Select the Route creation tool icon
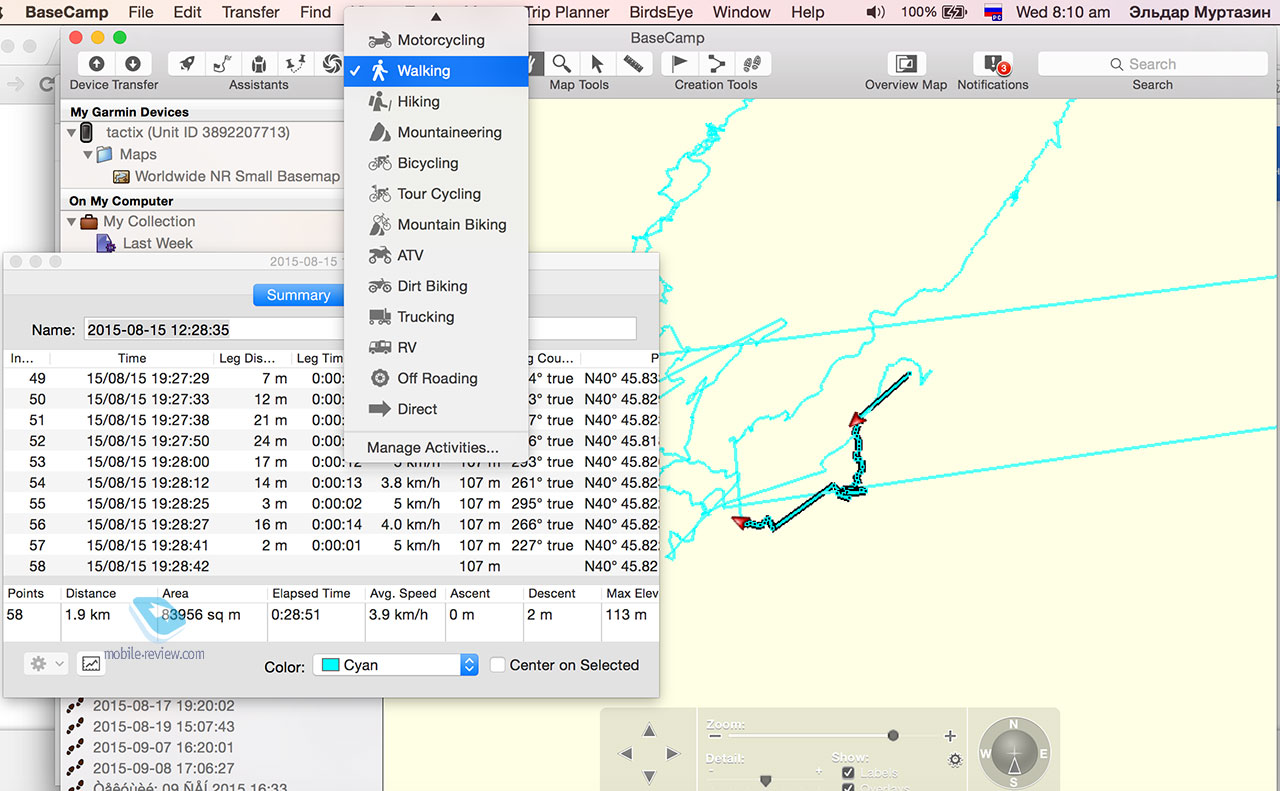The height and width of the screenshot is (791, 1280). pyautogui.click(x=717, y=63)
